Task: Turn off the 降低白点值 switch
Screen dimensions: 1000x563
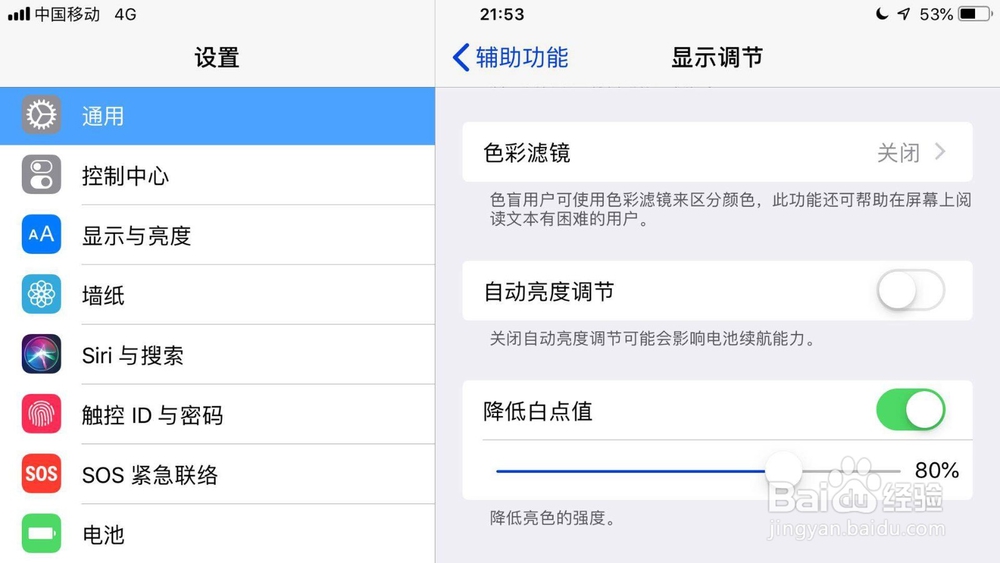Action: pos(910,410)
